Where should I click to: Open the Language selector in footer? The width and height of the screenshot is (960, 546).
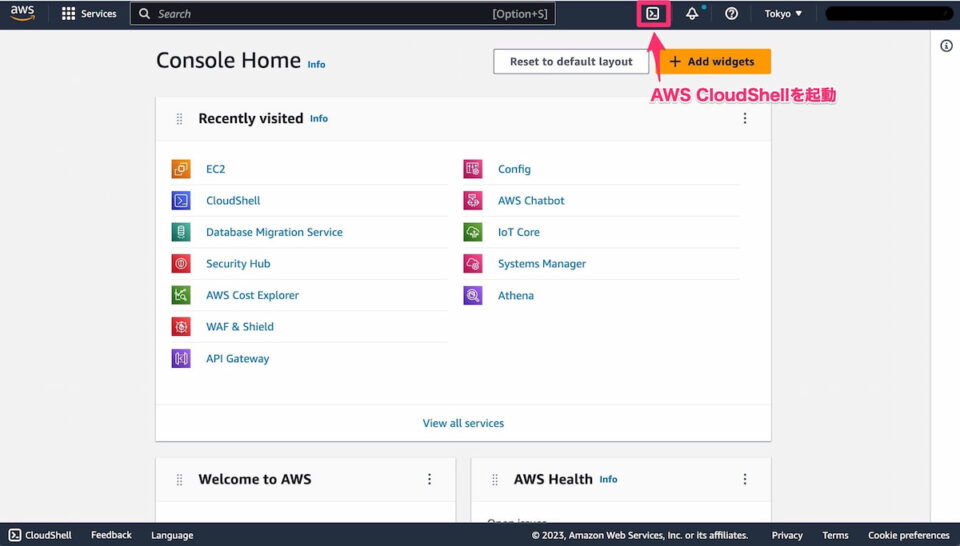click(172, 535)
